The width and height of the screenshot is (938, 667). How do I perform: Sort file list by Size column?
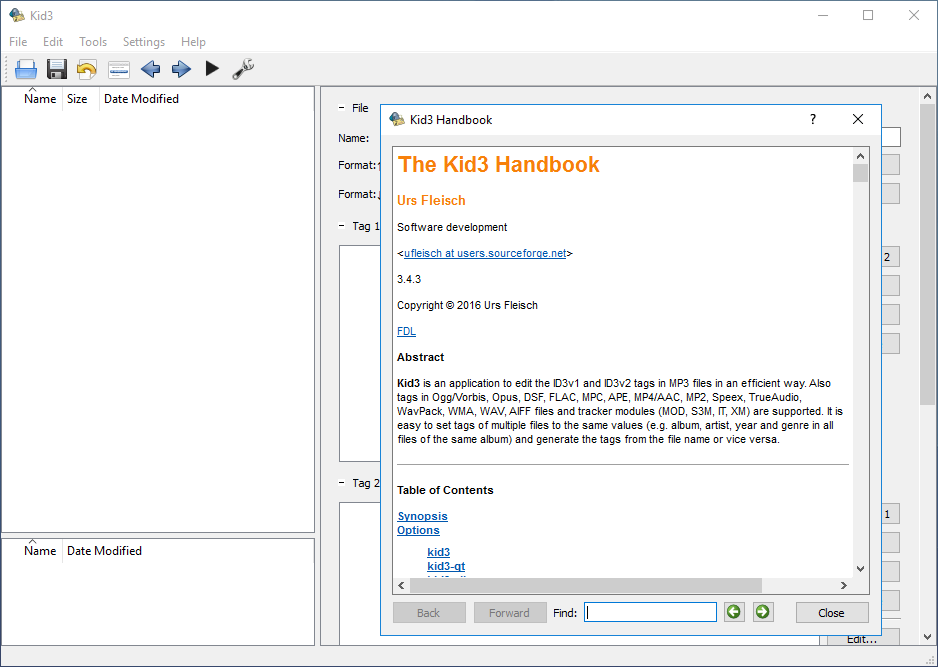[x=77, y=99]
